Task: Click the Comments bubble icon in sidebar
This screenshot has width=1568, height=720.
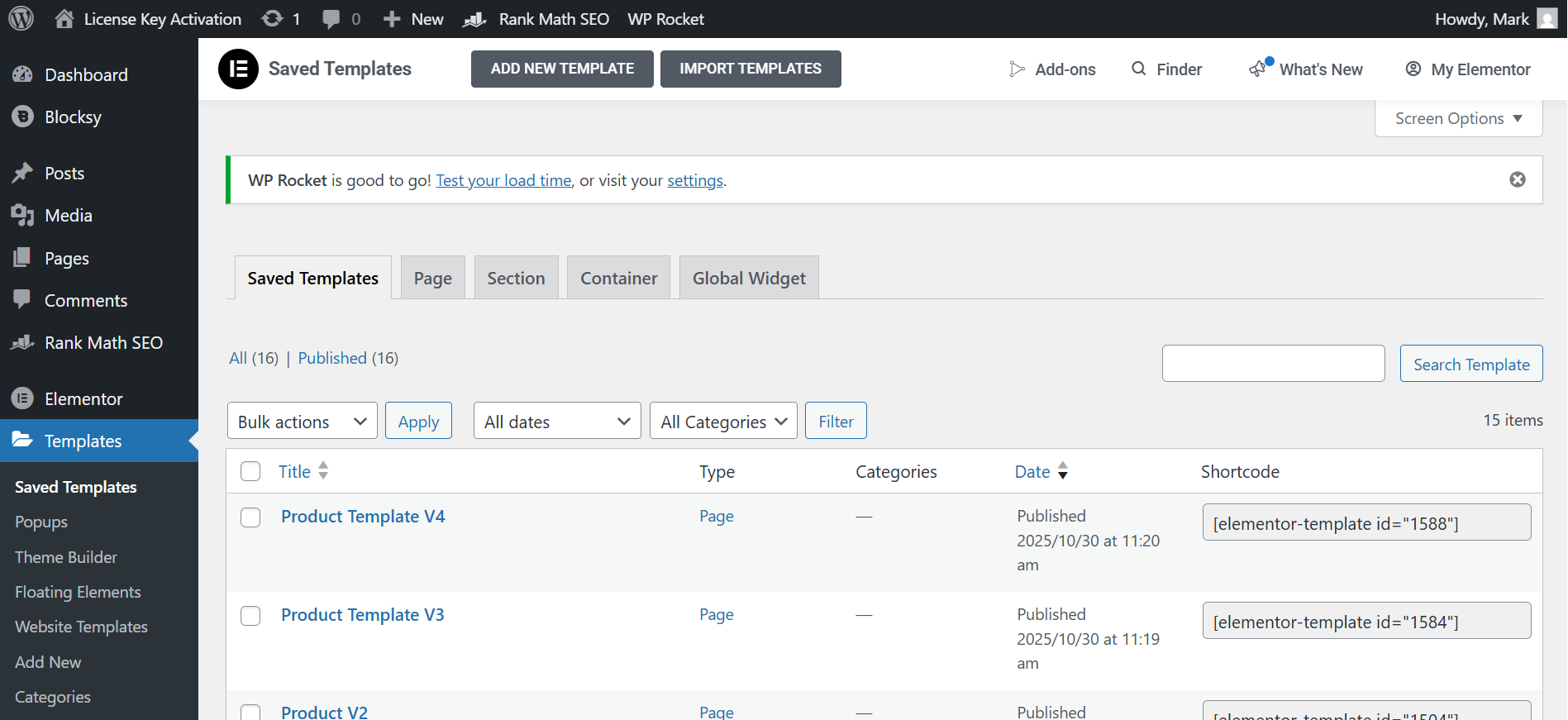Action: pyautogui.click(x=22, y=299)
